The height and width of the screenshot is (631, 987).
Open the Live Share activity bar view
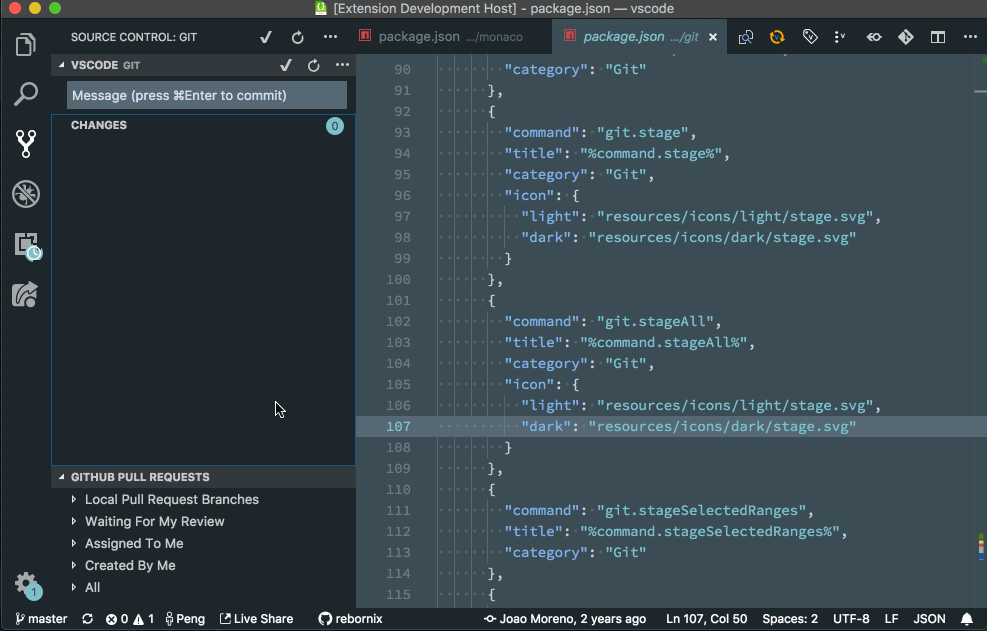[x=25, y=294]
